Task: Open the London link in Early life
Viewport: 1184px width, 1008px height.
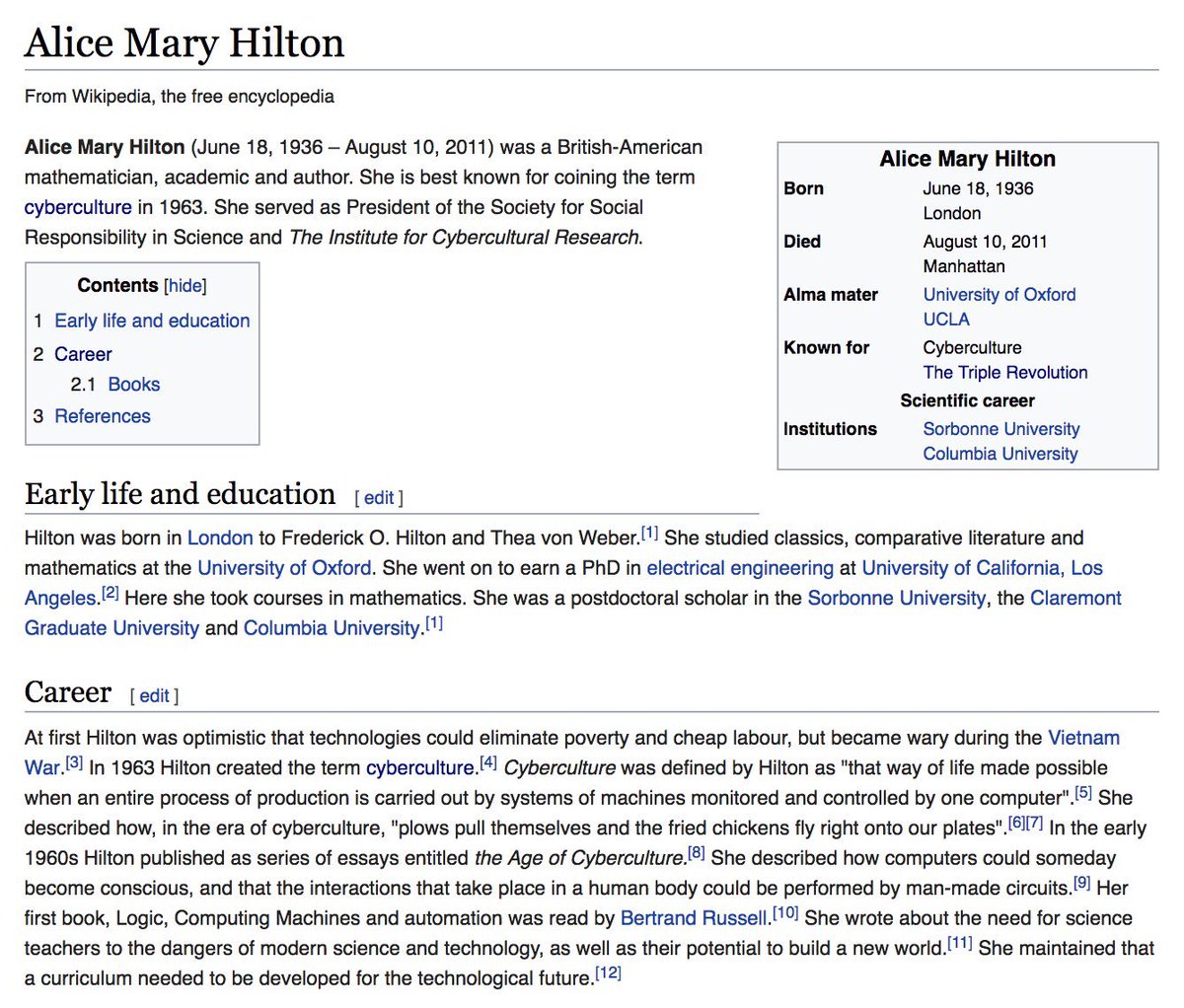Action: pos(220,538)
